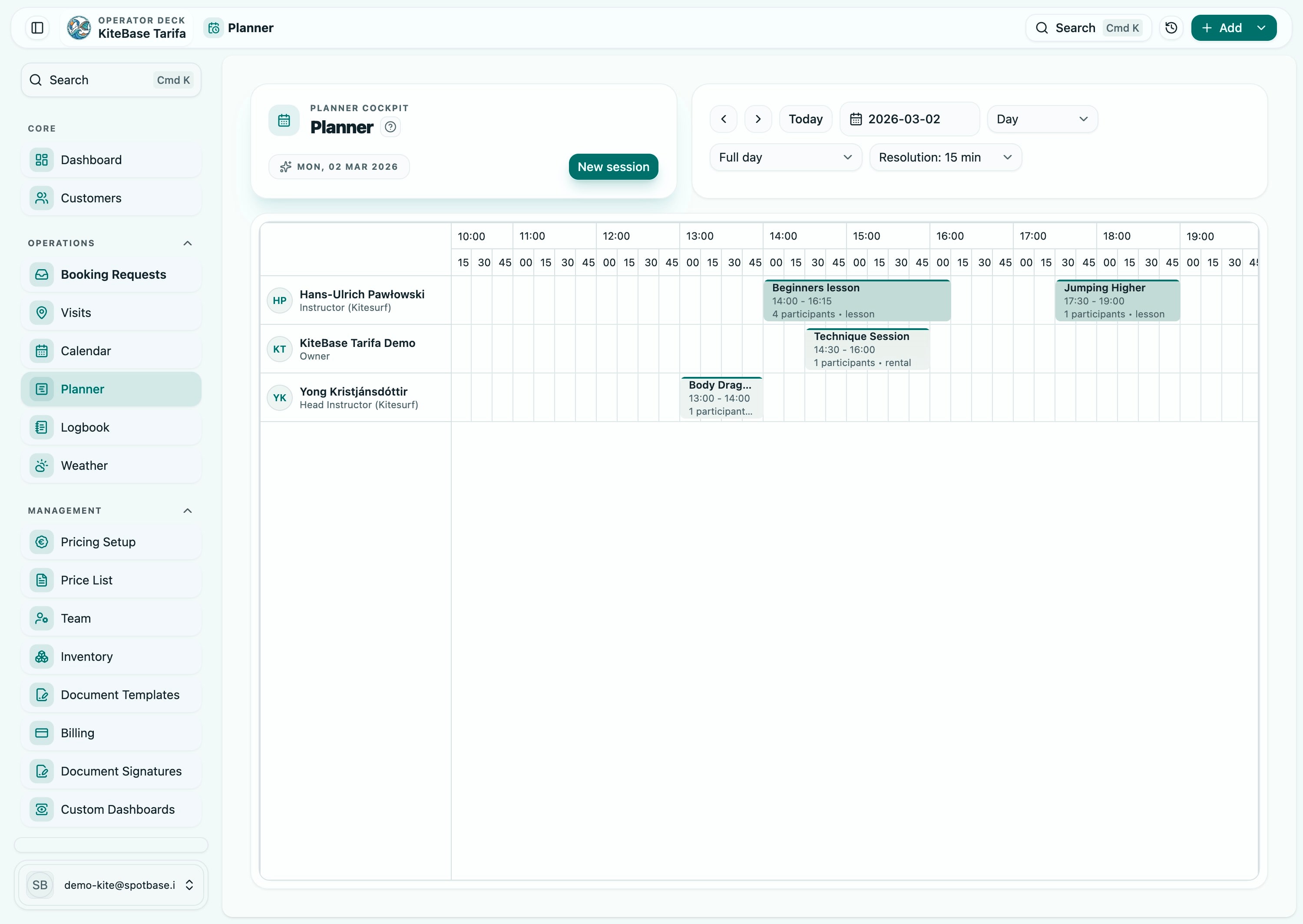The height and width of the screenshot is (924, 1303).
Task: Open the Add button dropdown arrow
Action: [1261, 27]
